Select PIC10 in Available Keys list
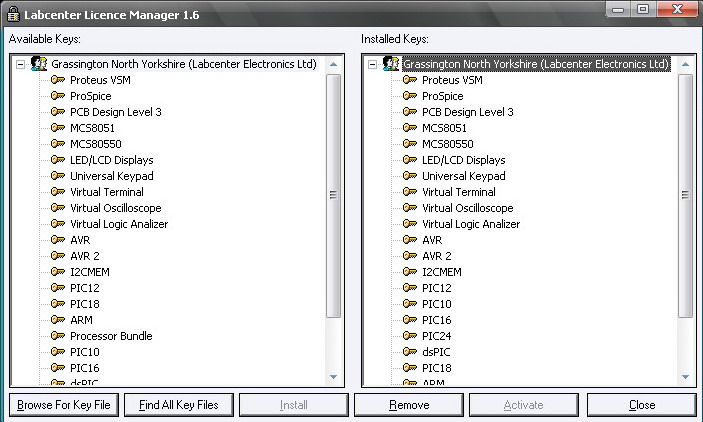This screenshot has height=422, width=703. pos(85,352)
